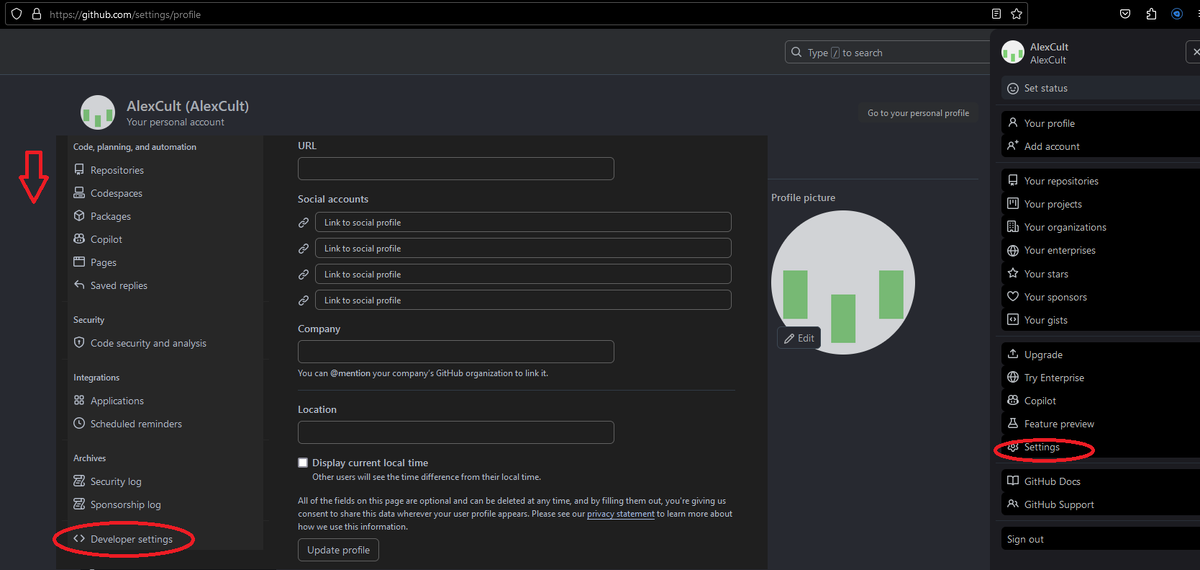Click the Feature preview beaker icon
1200x570 pixels.
tap(1013, 424)
